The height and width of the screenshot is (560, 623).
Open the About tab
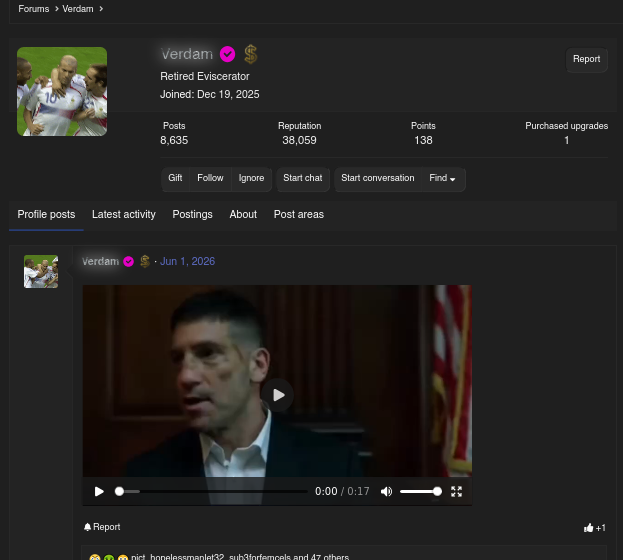tap(243, 215)
